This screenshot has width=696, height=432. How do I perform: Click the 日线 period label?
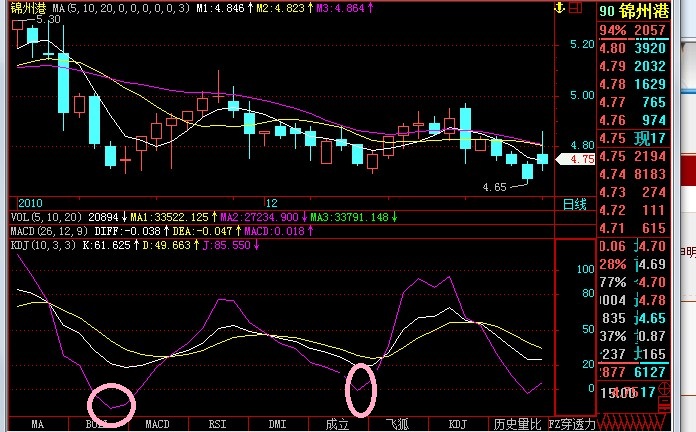point(574,203)
